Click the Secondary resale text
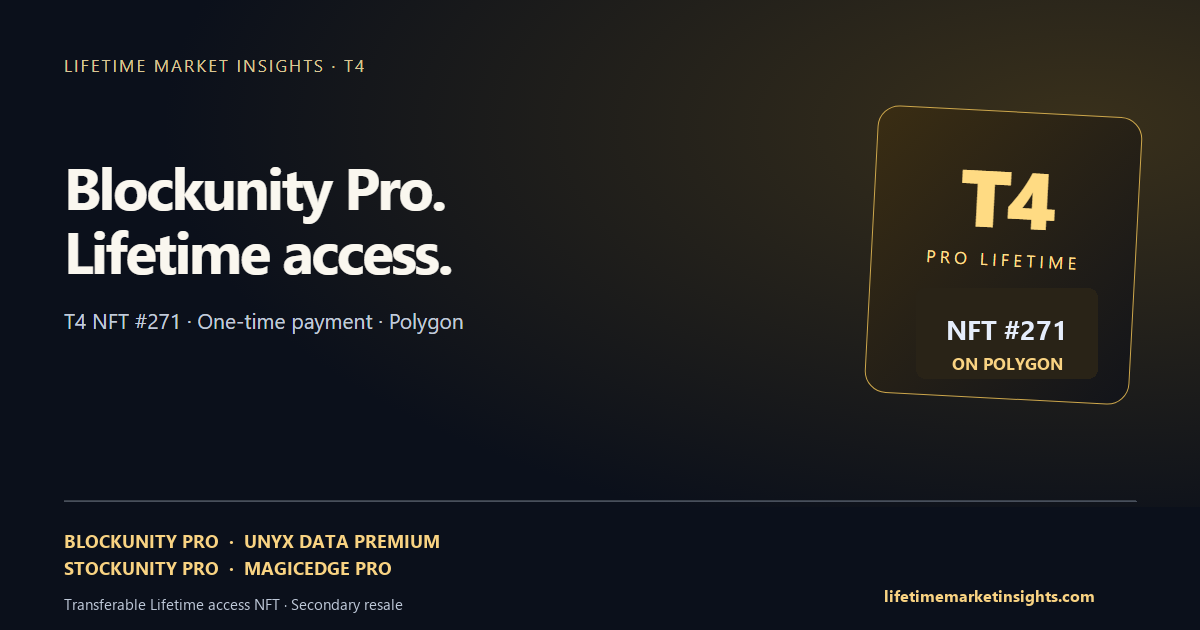 347,605
